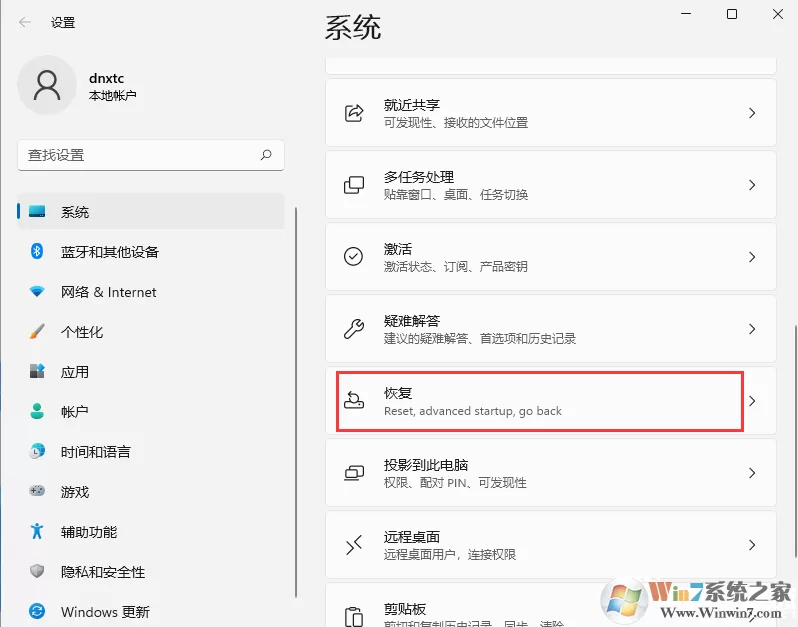
Task: Select 辅助功能 label in sidebar
Action: [x=89, y=532]
